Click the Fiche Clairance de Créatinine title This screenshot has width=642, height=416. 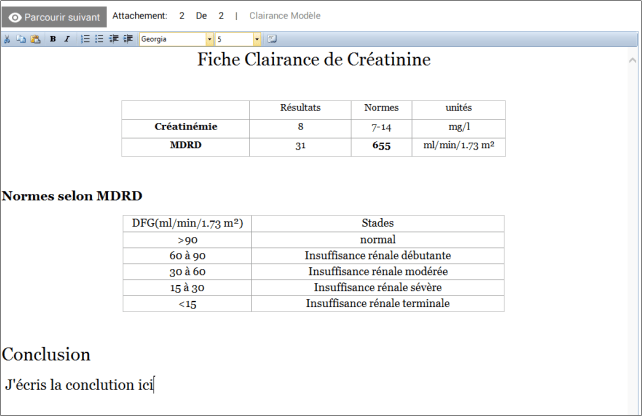(314, 60)
